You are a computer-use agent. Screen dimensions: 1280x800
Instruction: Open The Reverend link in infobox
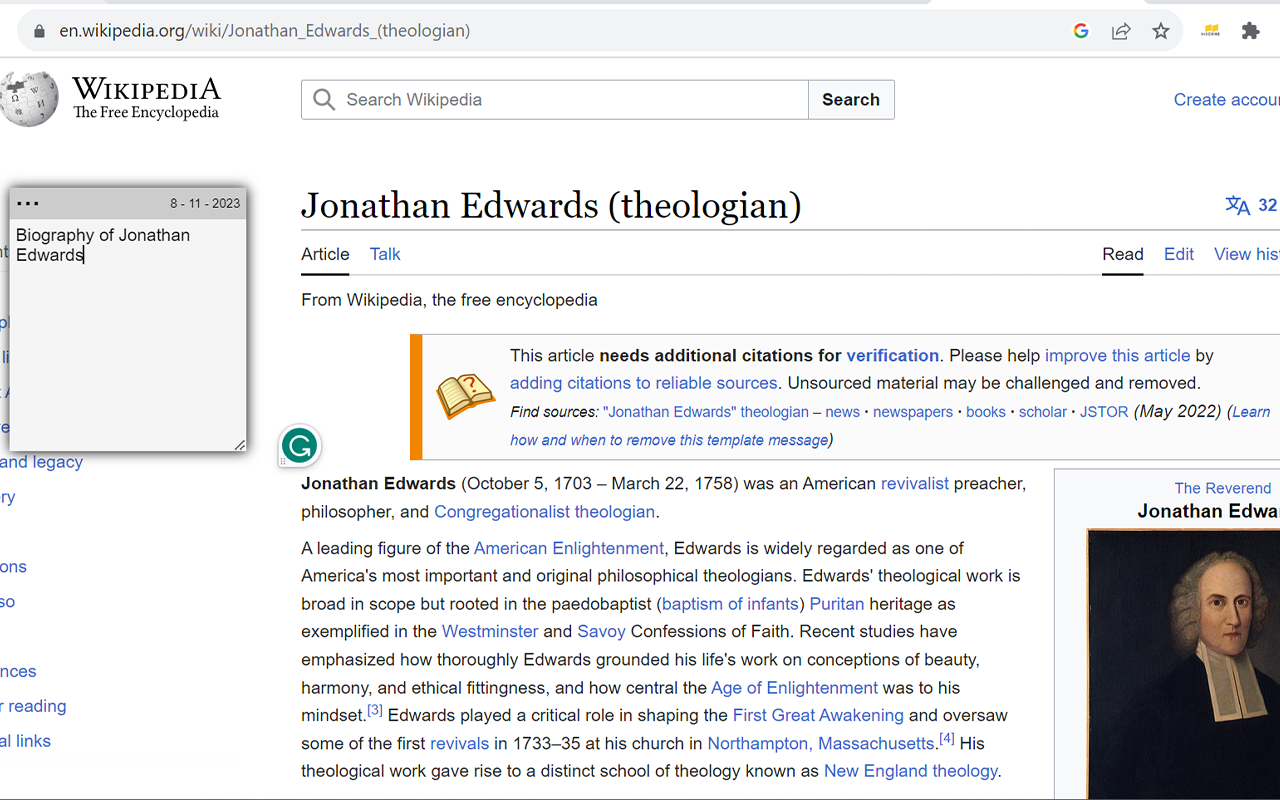1223,488
